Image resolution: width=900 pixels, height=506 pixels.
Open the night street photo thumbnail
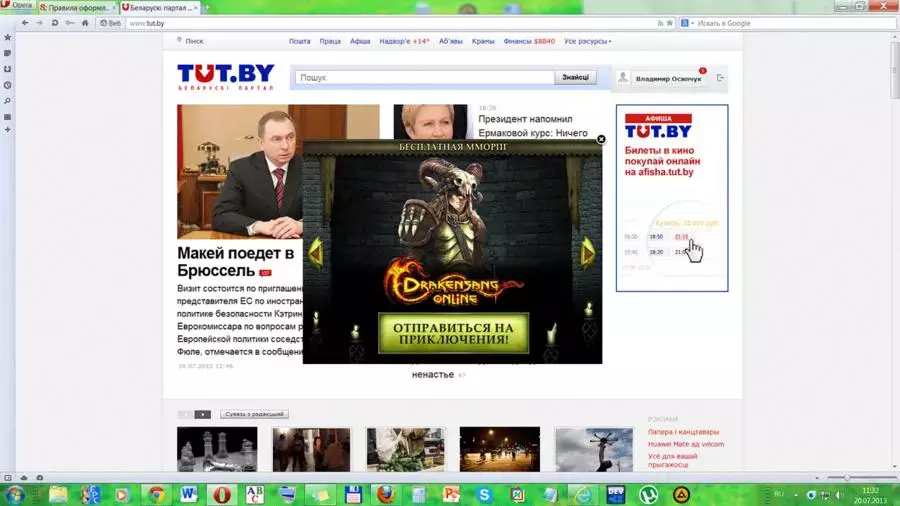pos(499,449)
